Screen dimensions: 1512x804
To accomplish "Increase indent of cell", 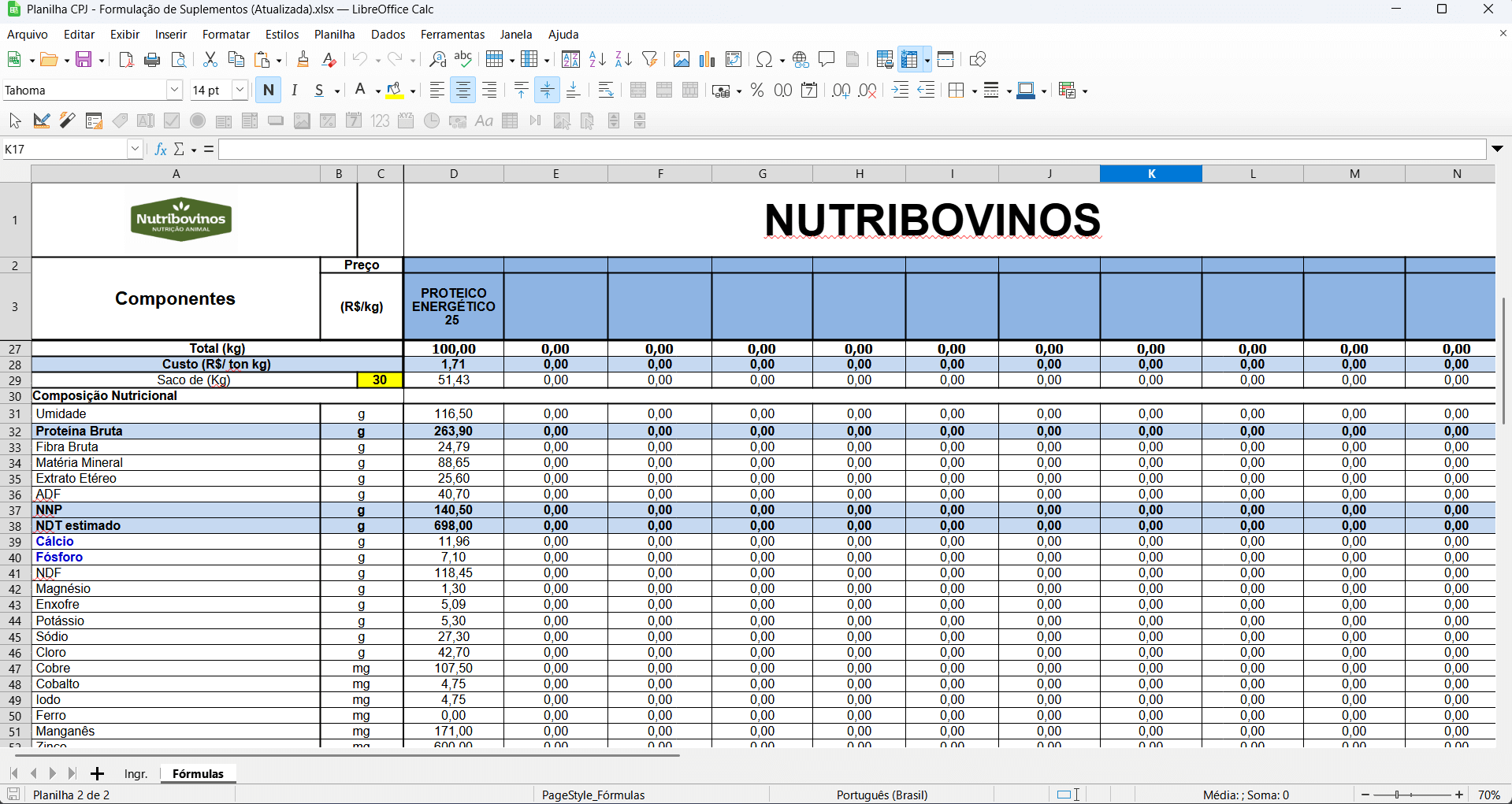I will click(x=900, y=91).
